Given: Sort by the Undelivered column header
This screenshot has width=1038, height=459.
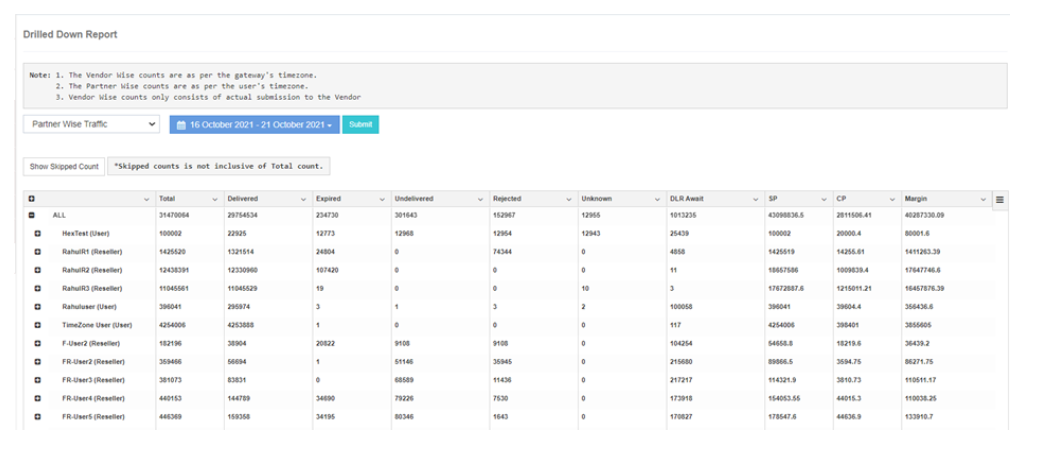Looking at the screenshot, I should (413, 199).
